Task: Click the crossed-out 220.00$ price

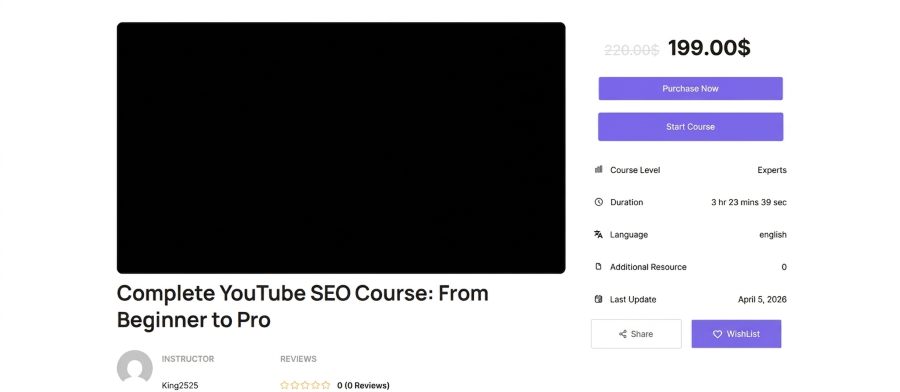Action: pyautogui.click(x=631, y=51)
